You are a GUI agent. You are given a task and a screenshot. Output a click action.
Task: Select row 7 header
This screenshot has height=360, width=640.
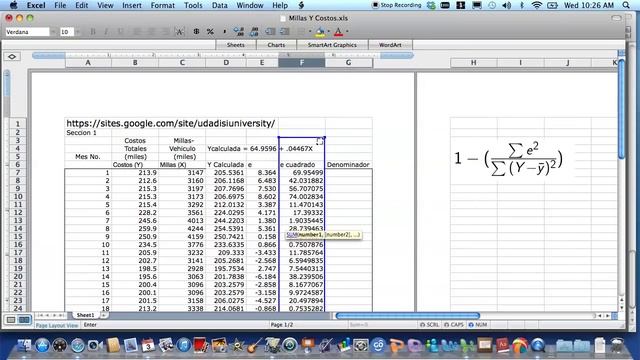click(18, 173)
